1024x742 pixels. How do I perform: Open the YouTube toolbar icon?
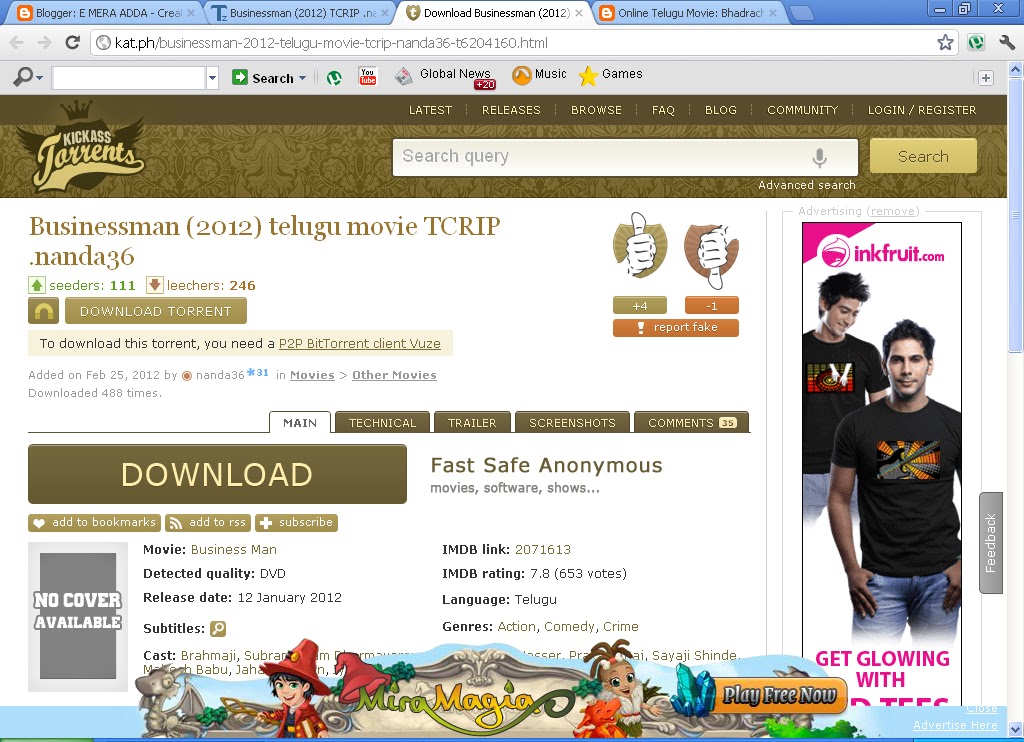point(368,77)
